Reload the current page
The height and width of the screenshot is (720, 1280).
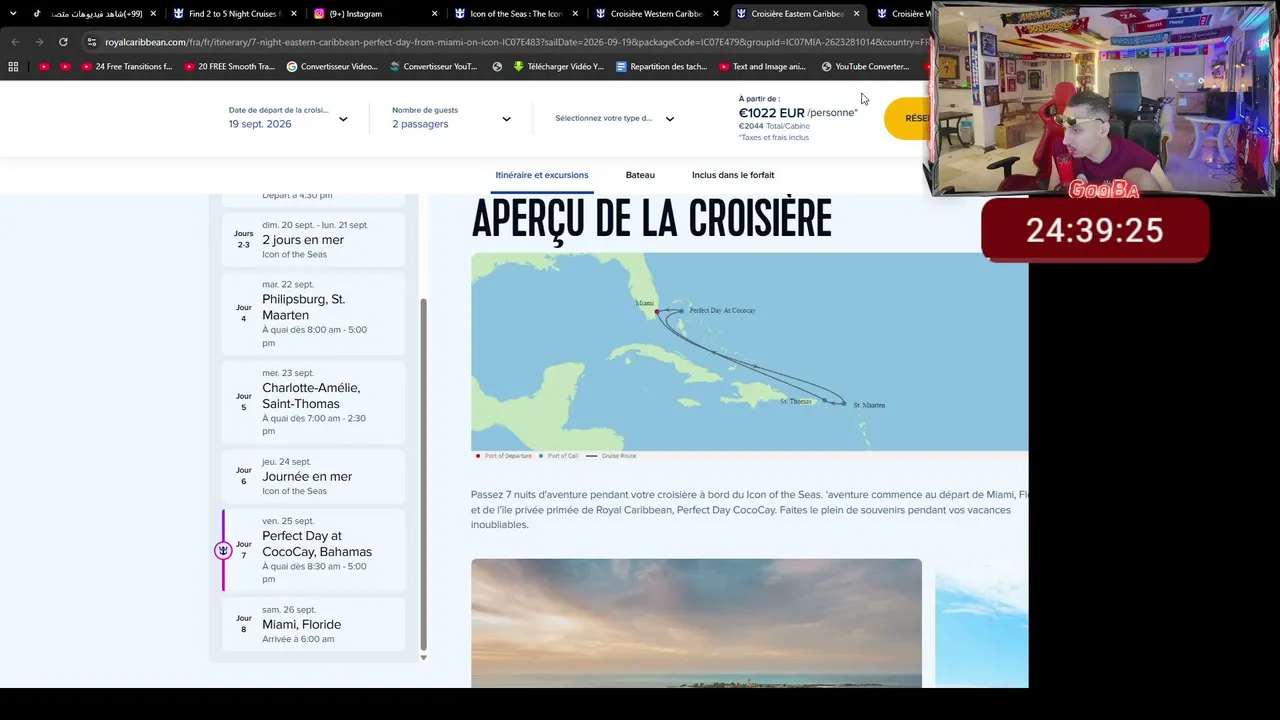tap(63, 42)
